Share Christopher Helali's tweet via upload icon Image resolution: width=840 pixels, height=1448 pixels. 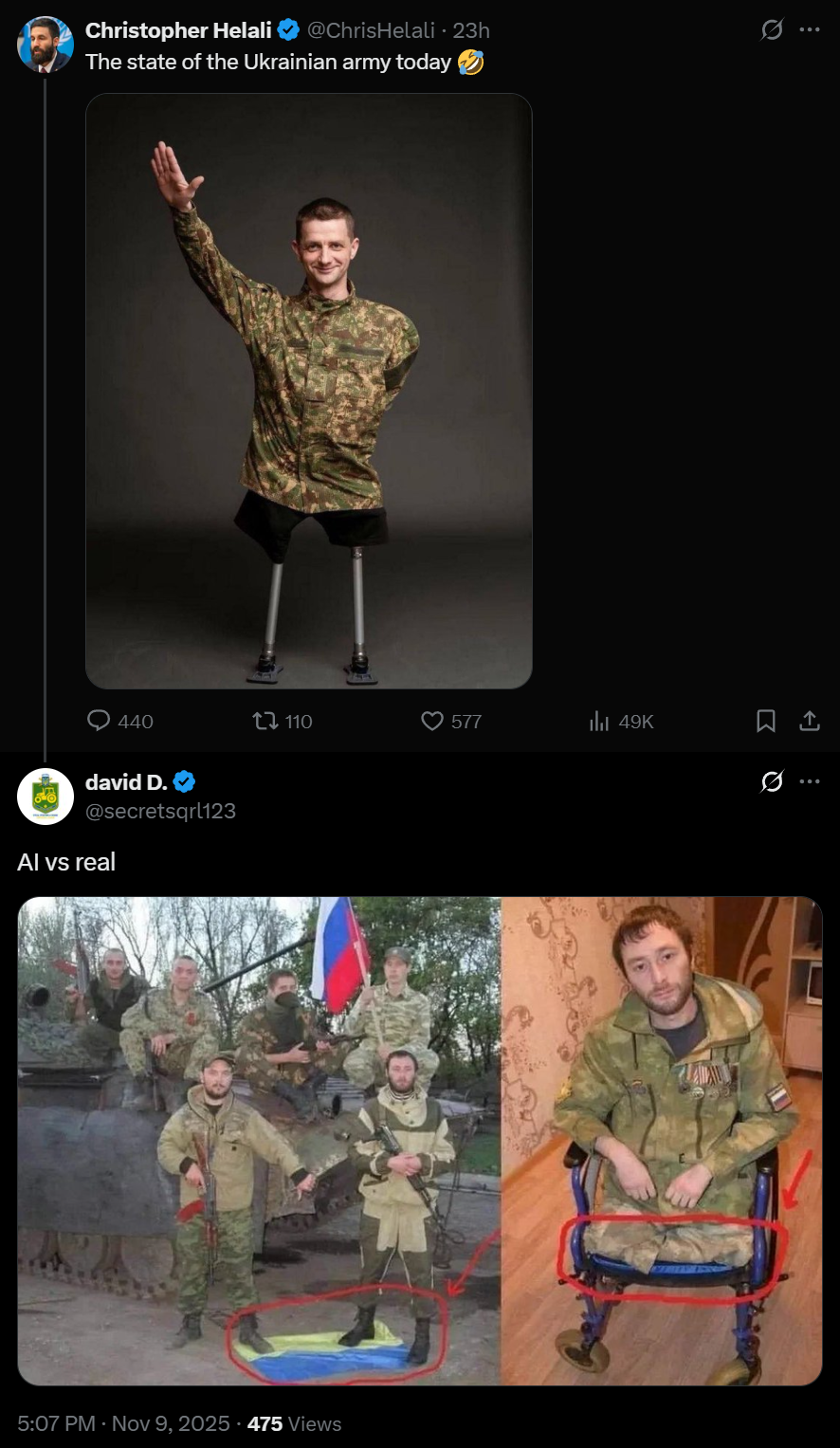[809, 722]
